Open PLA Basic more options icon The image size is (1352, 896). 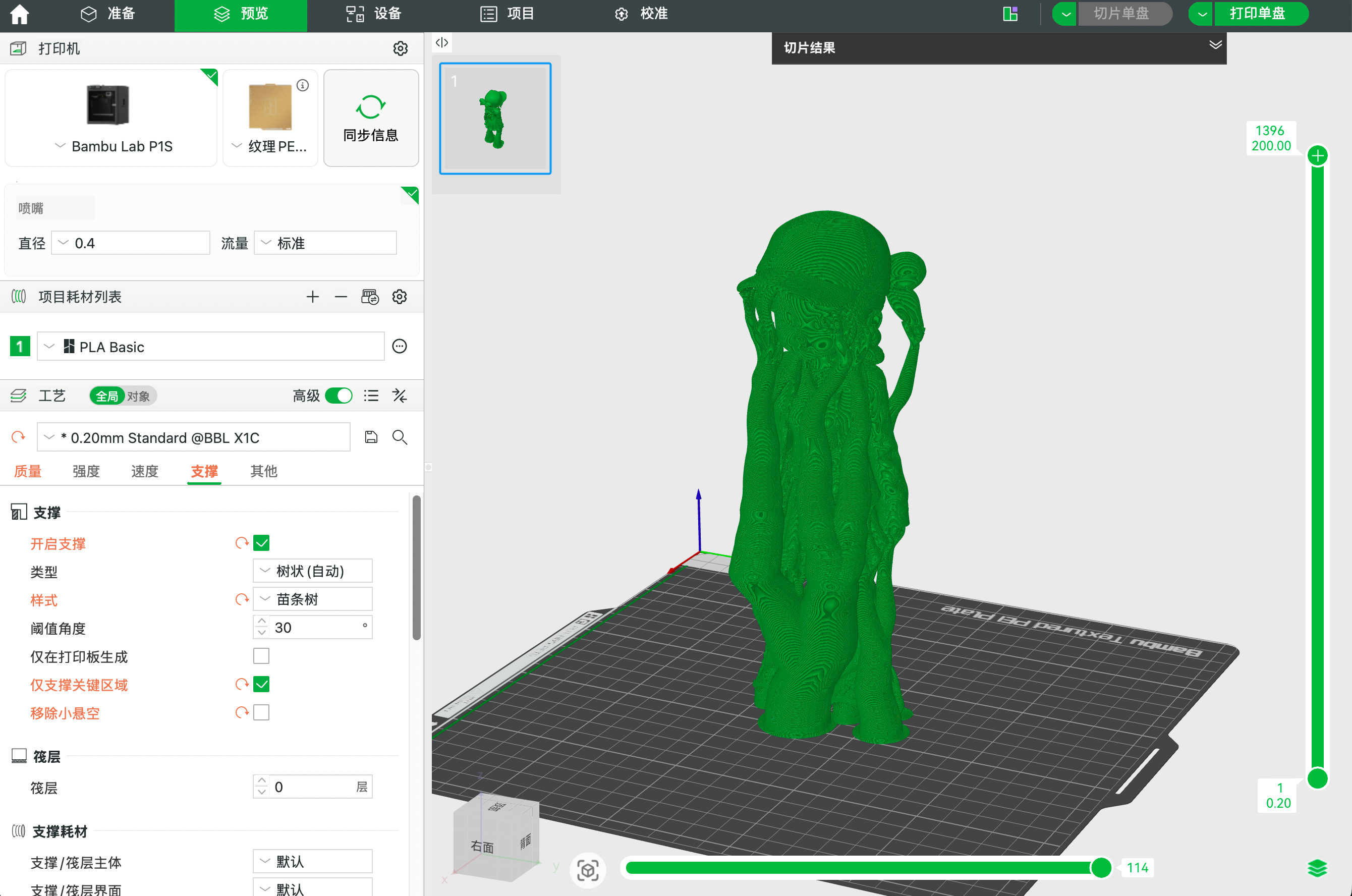(400, 346)
